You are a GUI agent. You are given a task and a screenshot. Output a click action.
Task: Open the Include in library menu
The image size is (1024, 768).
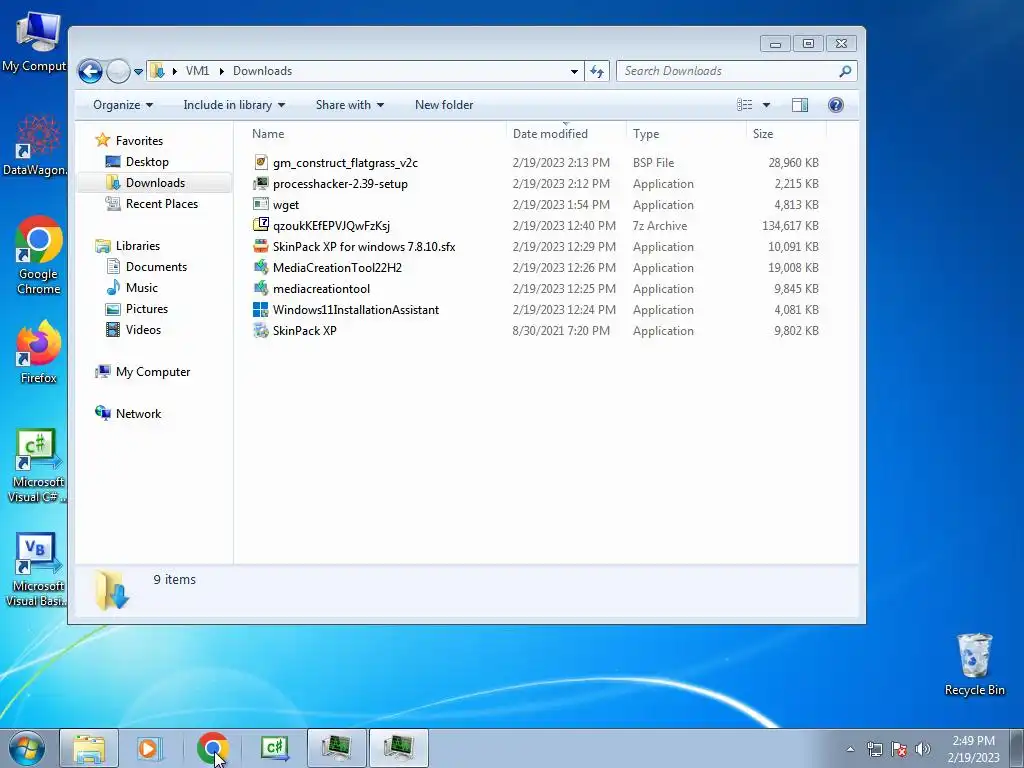point(234,105)
